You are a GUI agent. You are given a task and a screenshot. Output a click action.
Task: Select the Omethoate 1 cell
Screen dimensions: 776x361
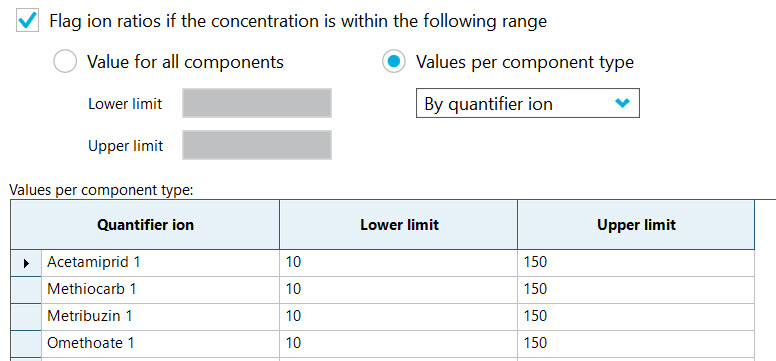pyautogui.click(x=160, y=343)
